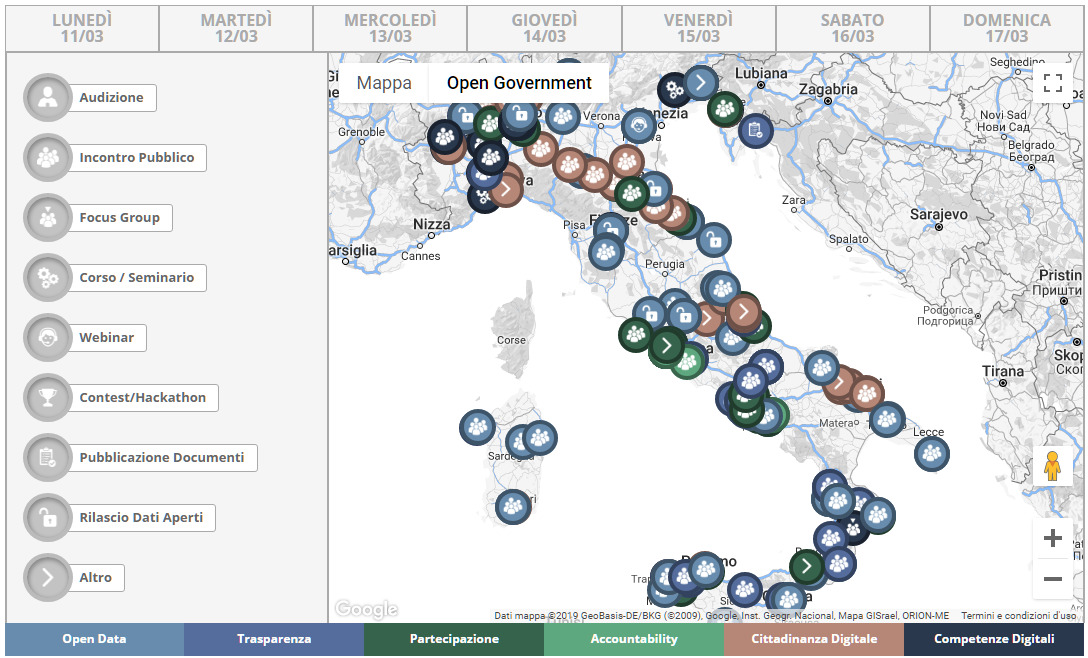1088x658 pixels.
Task: Open the Giovedì 14/03 tab
Action: click(x=545, y=28)
